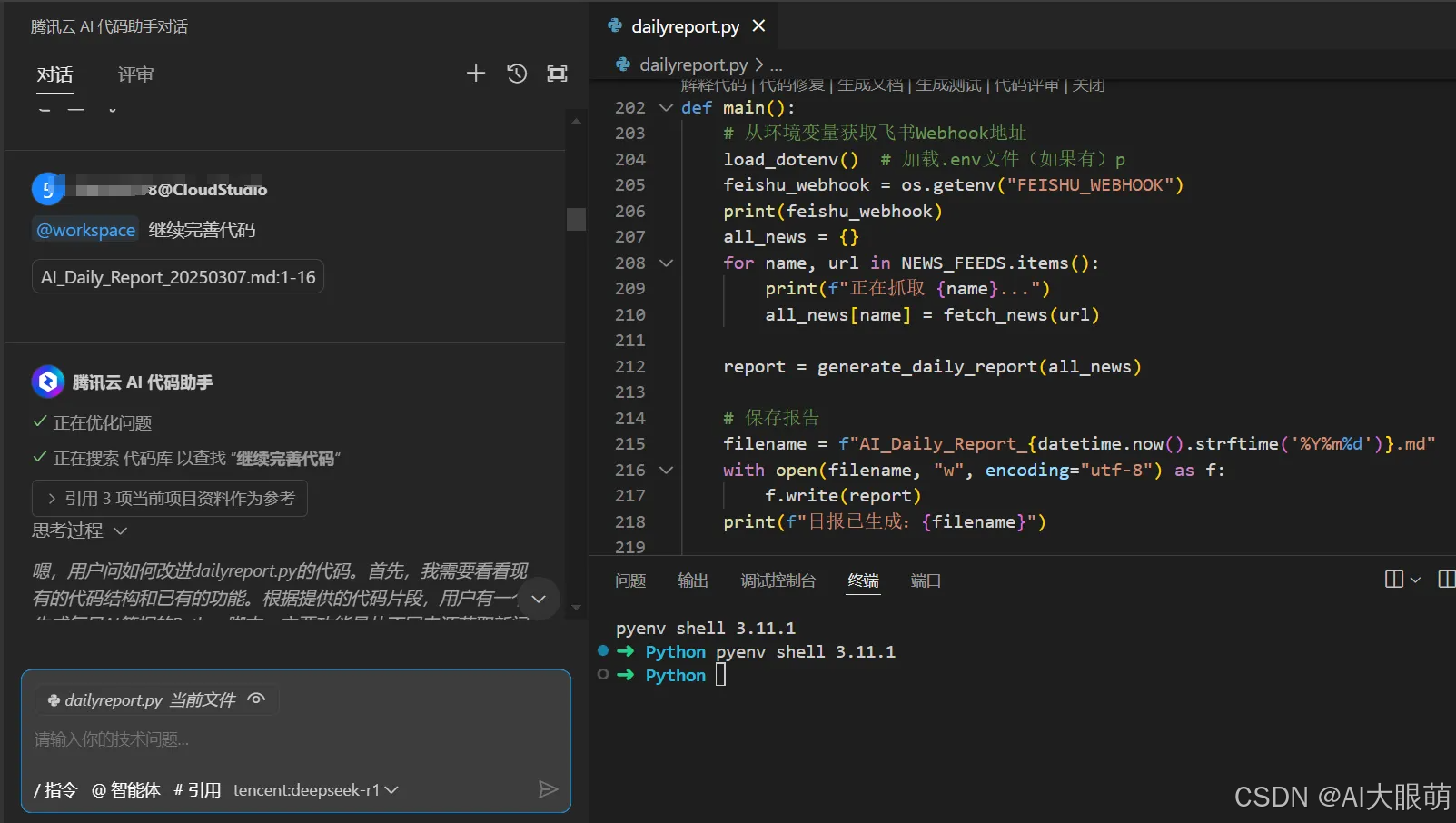Select the 终端 panel tab
The height and width of the screenshot is (823, 1456).
pyautogui.click(x=864, y=580)
